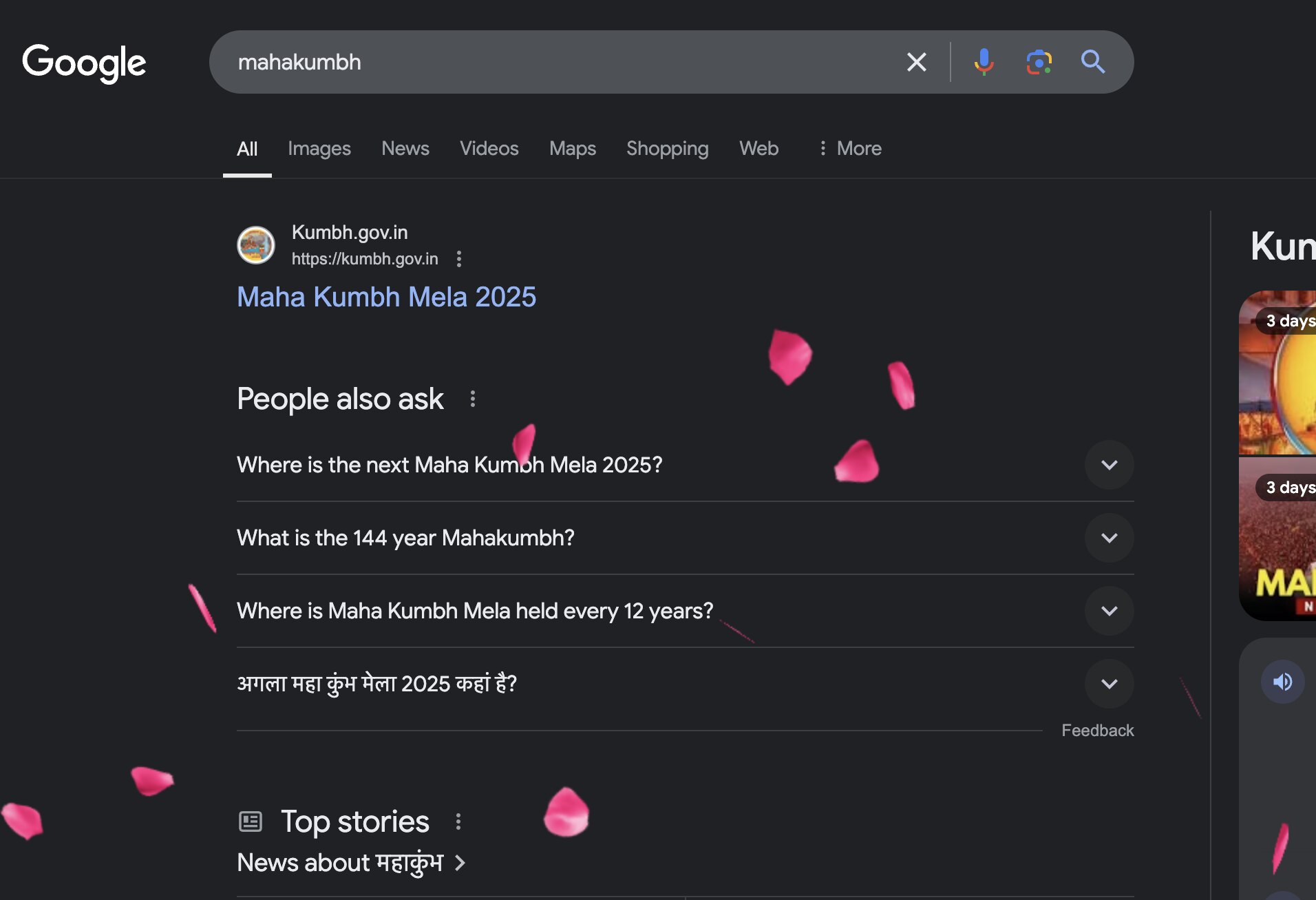This screenshot has width=1316, height=900.
Task: Expand 'What is the 144 year Mahakumbh?'
Action: (1109, 538)
